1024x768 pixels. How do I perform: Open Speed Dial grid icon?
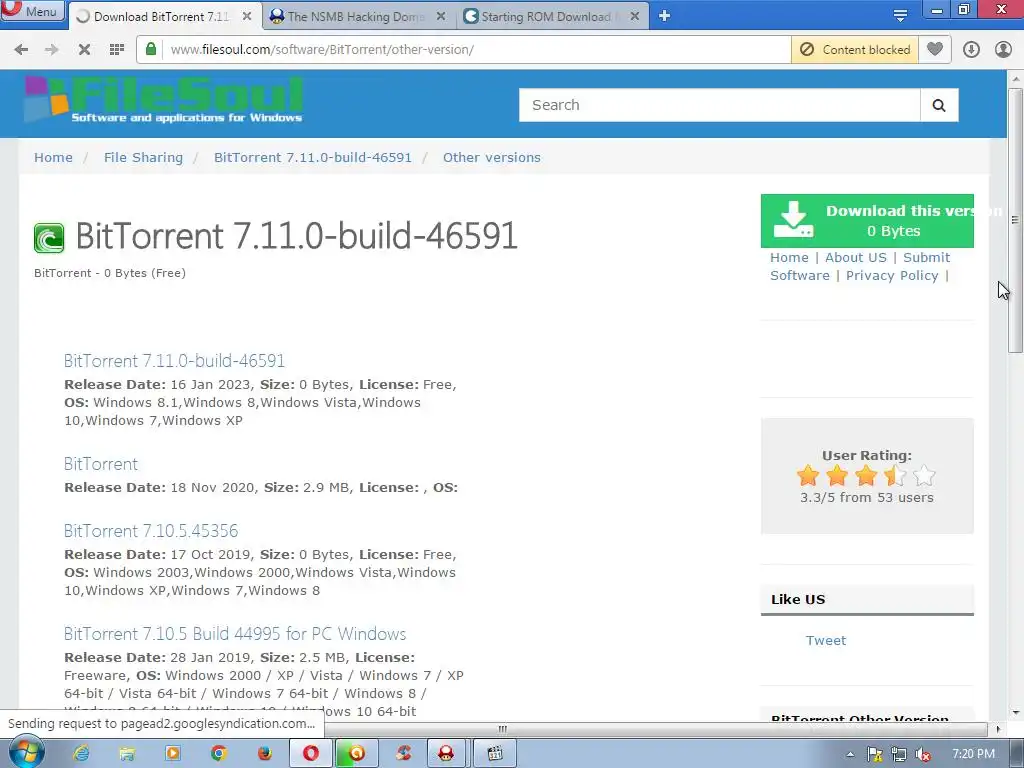(x=117, y=50)
